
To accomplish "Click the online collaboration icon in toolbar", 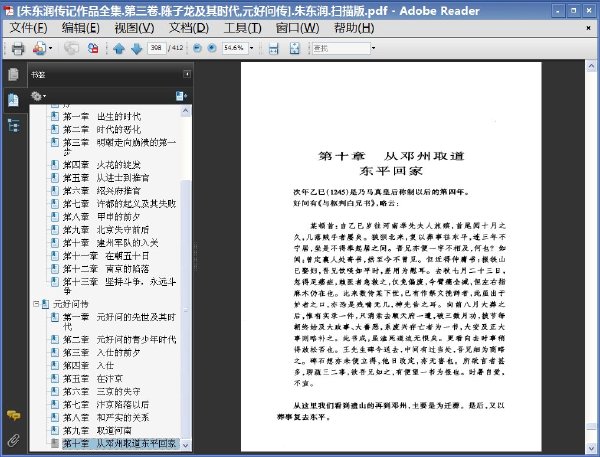I will click(x=39, y=48).
